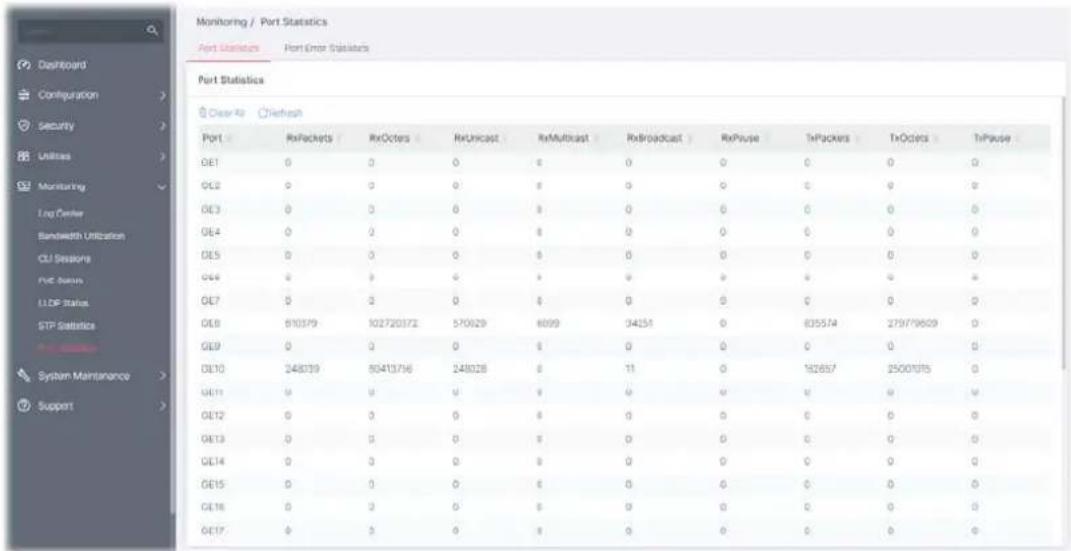1071x551 pixels.
Task: Click the RxMulticast column header
Action: pos(566,139)
